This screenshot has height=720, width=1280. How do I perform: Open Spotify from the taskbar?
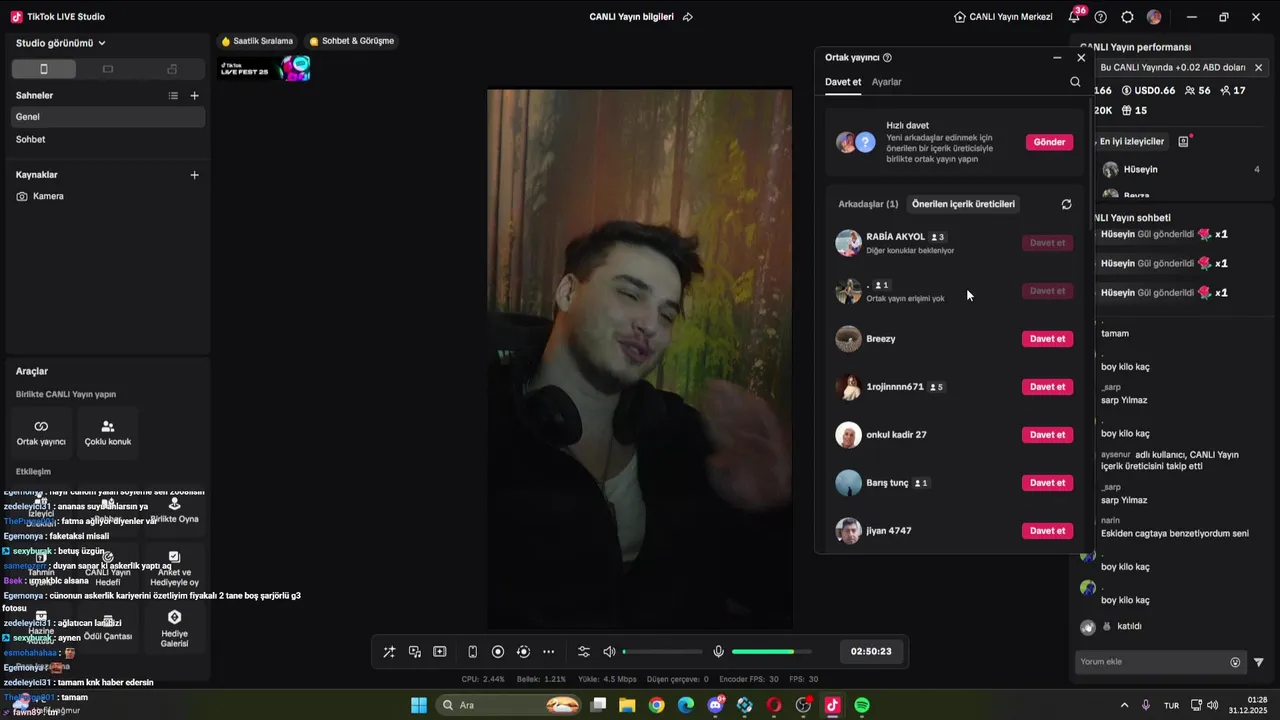862,705
